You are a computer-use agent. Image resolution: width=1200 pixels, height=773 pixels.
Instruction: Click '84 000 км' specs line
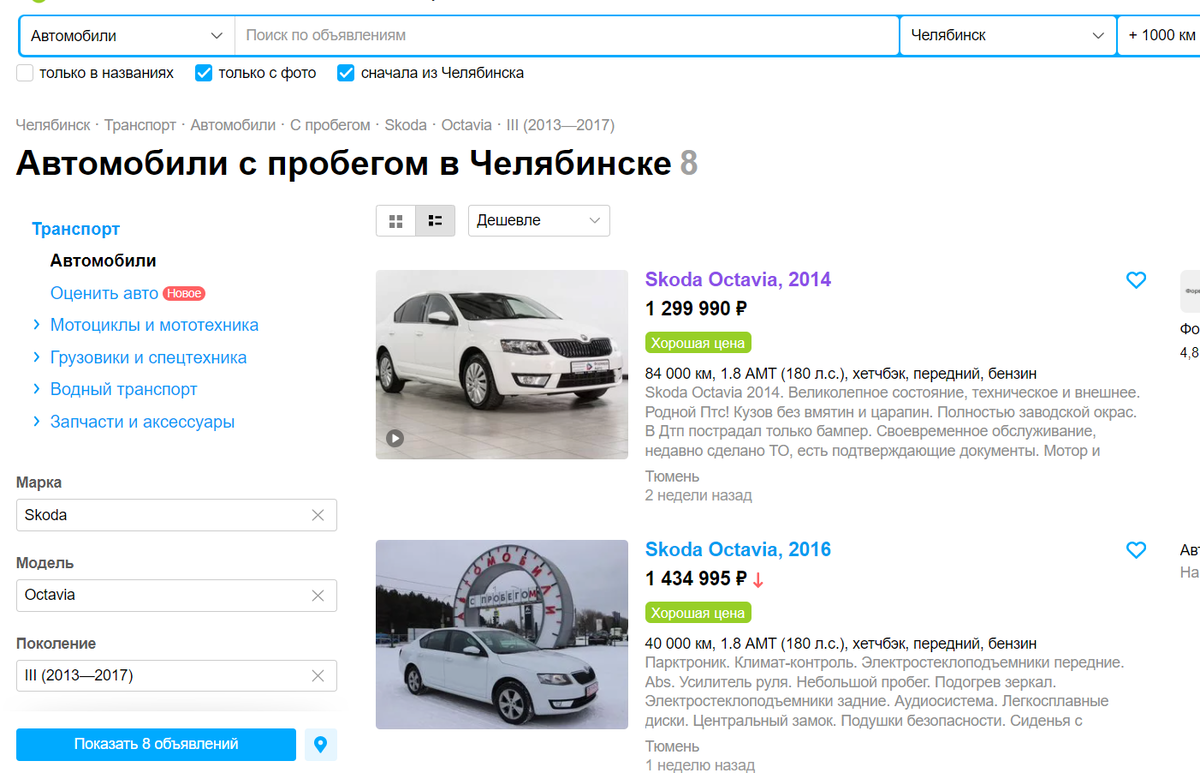pos(841,374)
